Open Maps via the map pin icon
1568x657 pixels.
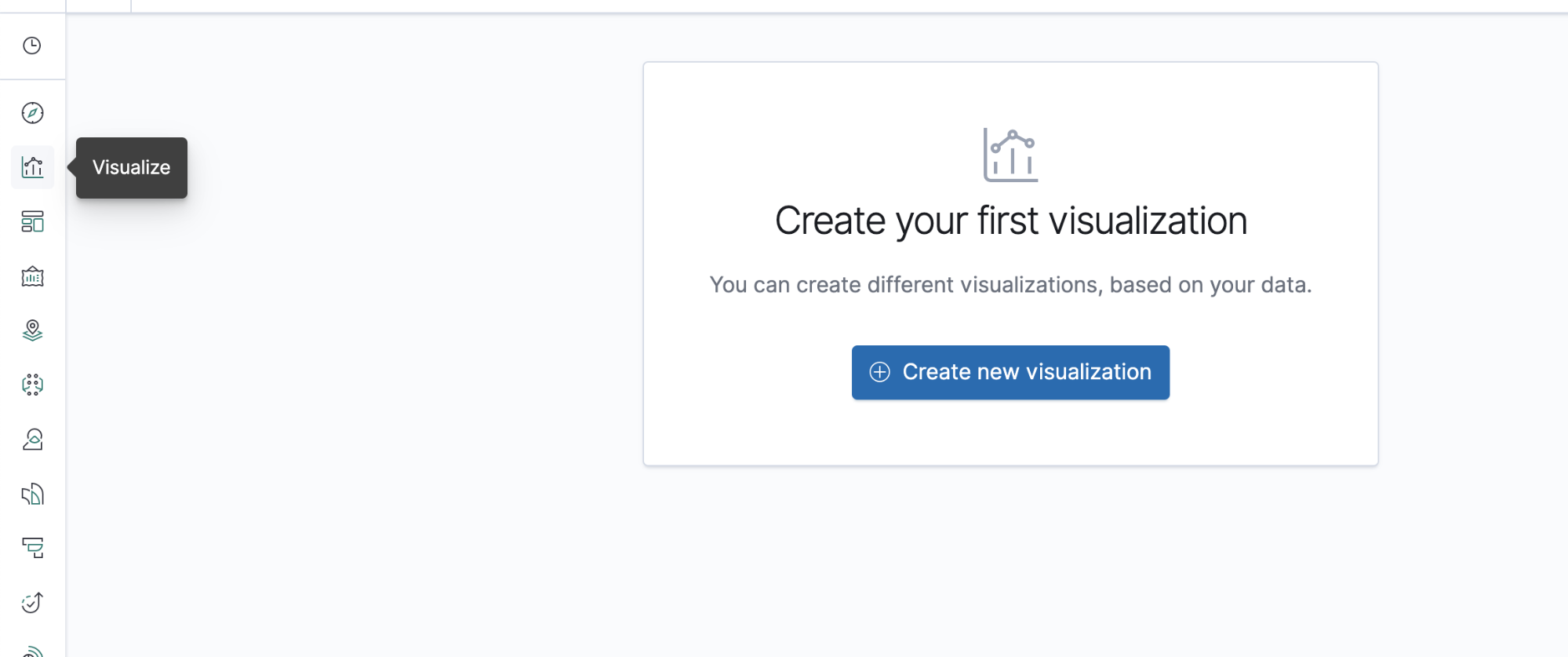click(32, 330)
